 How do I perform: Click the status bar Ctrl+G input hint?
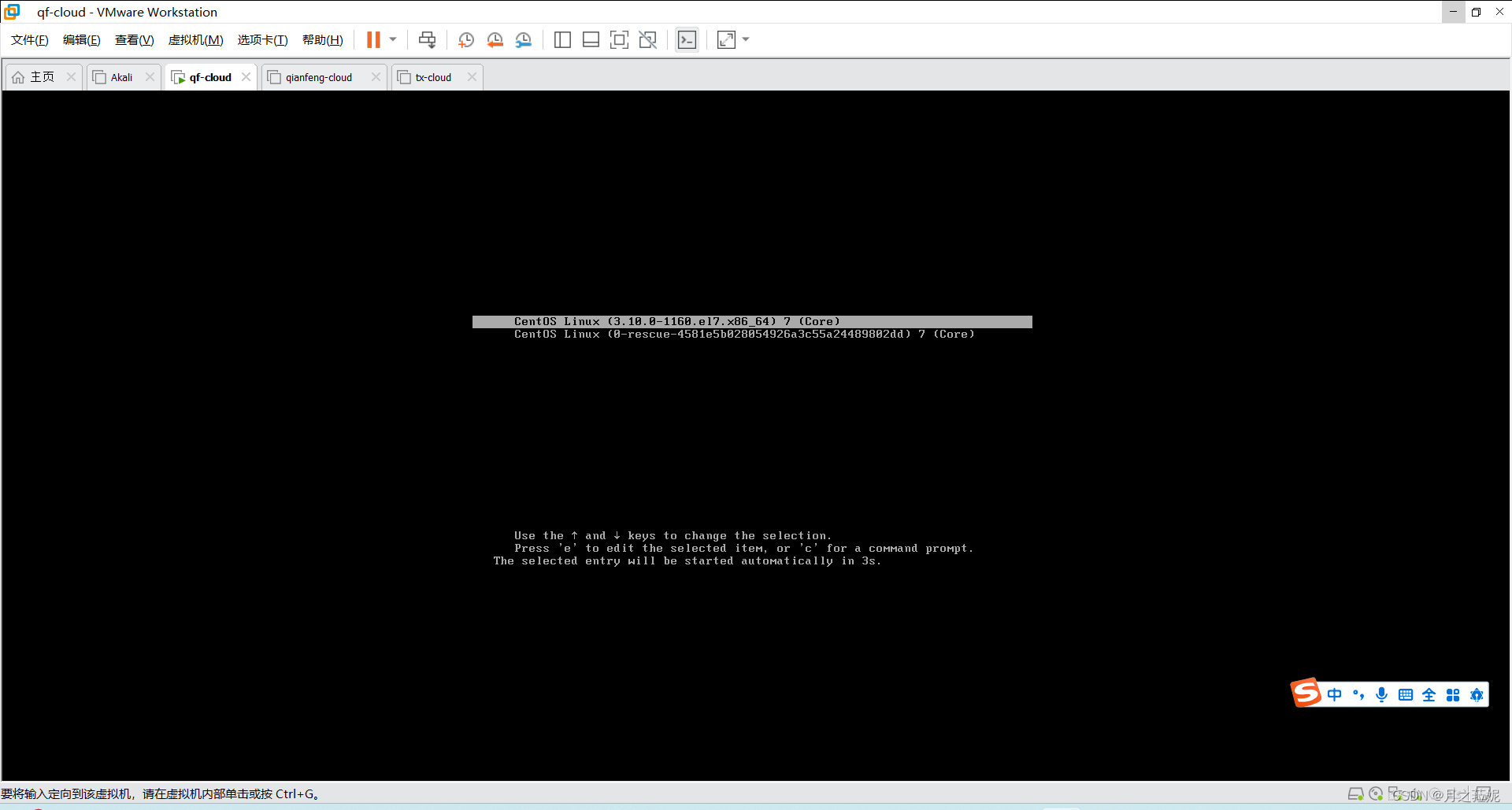(160, 794)
